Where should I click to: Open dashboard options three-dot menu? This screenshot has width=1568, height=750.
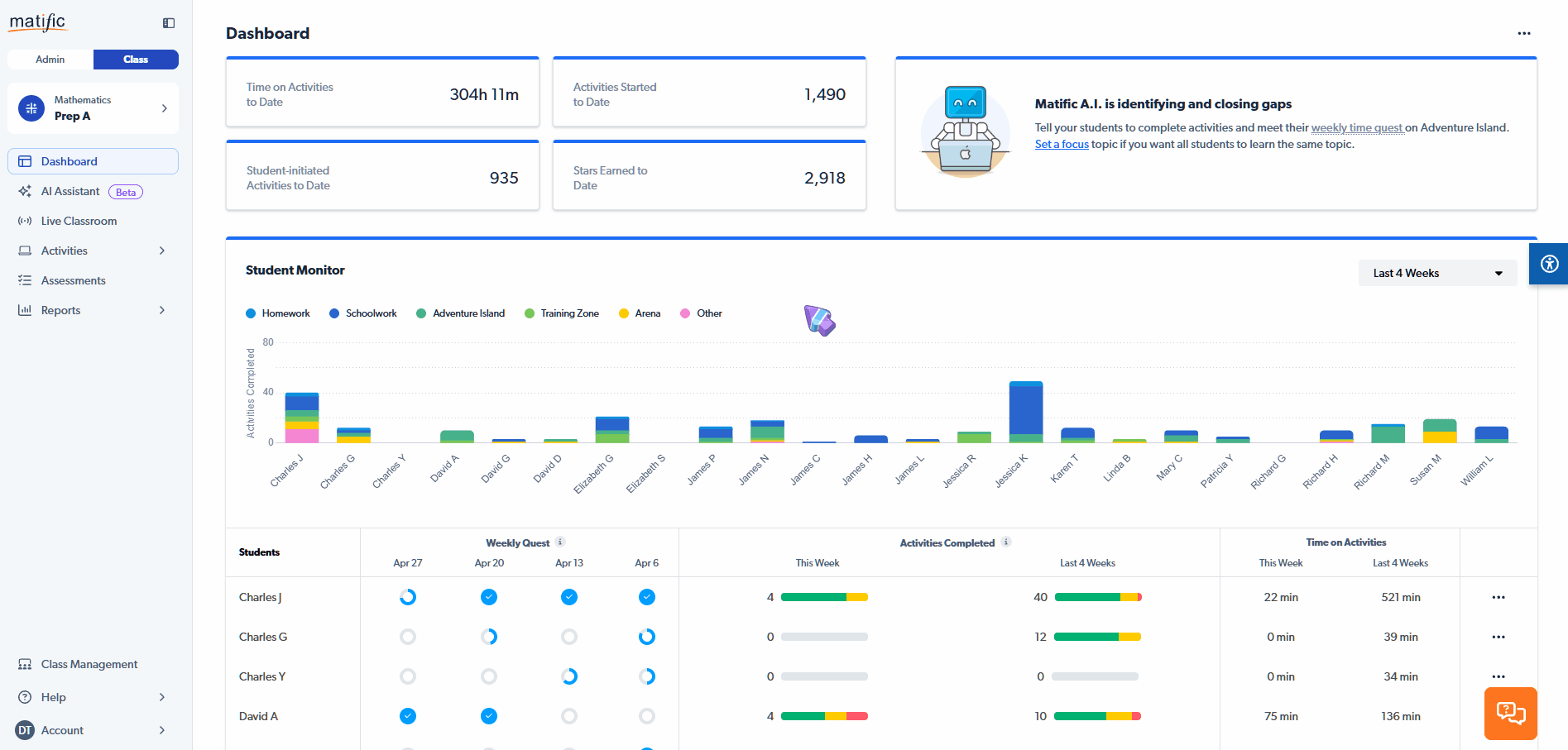[1523, 33]
